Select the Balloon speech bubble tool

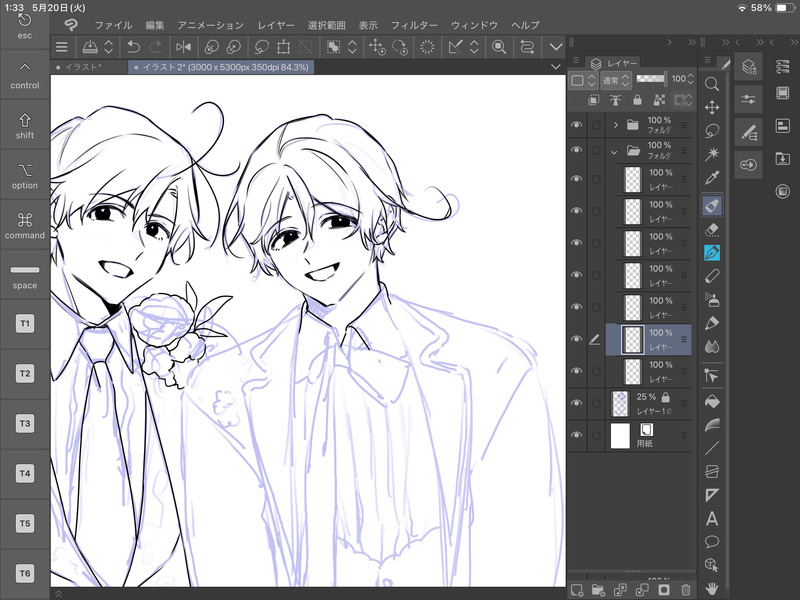(712, 542)
